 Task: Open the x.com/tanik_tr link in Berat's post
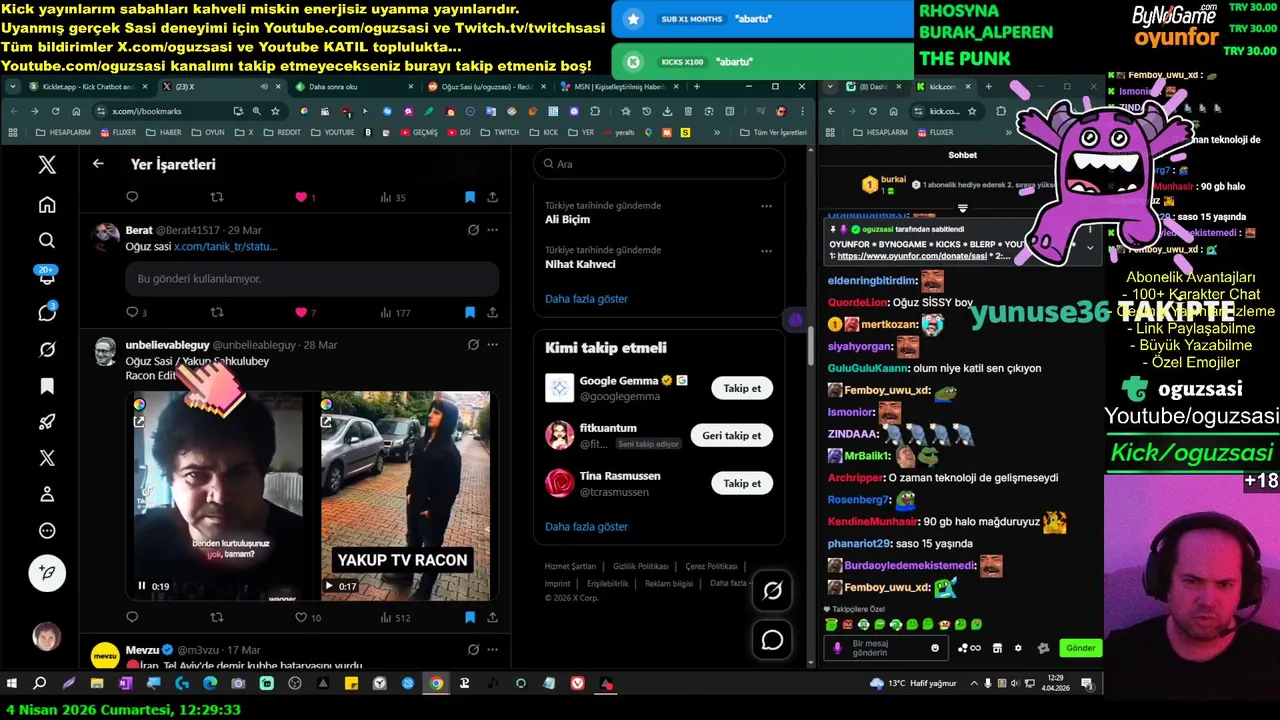(x=226, y=247)
